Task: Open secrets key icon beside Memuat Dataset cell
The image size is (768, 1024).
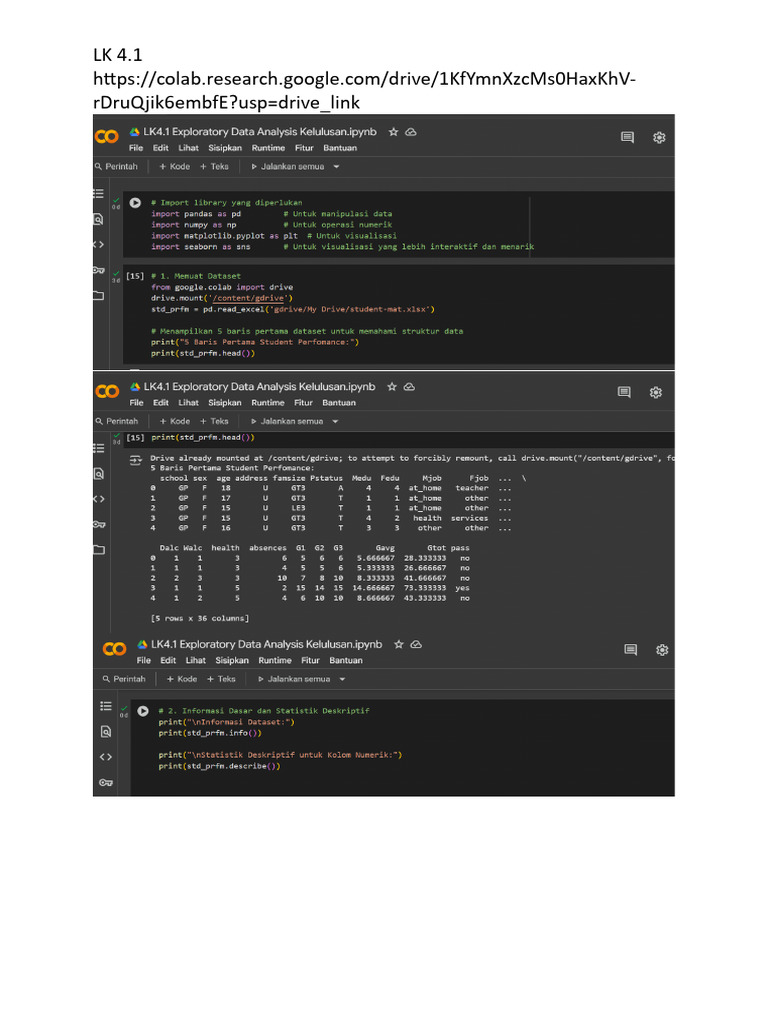Action: pos(99,270)
